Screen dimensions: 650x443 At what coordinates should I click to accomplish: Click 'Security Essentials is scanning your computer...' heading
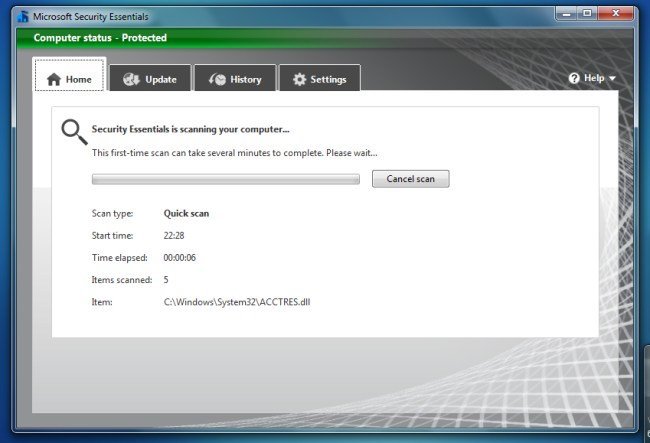tap(190, 129)
